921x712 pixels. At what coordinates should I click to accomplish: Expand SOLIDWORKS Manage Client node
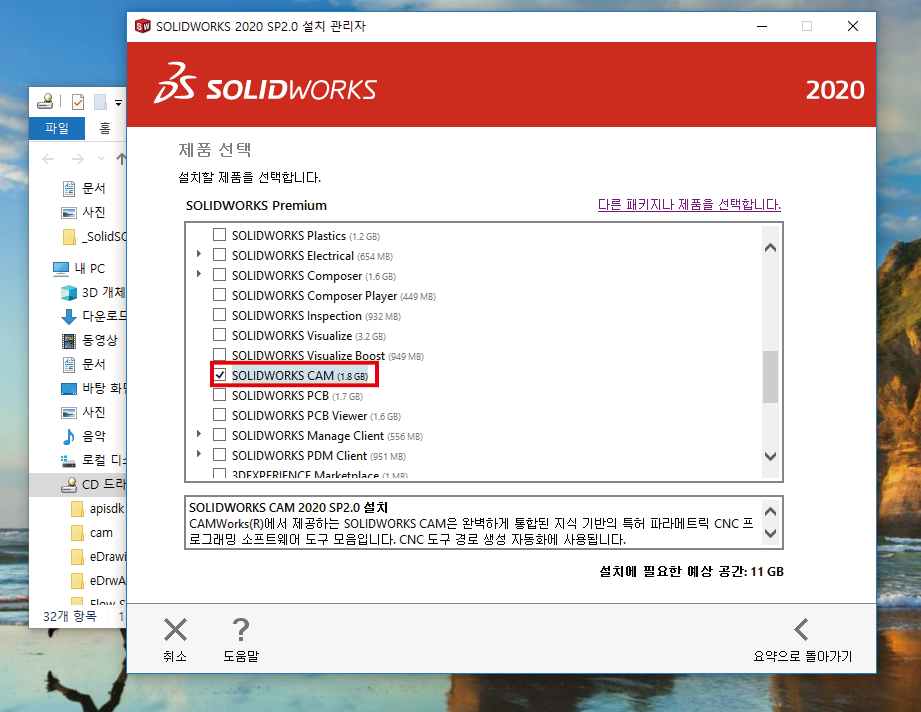pos(199,434)
